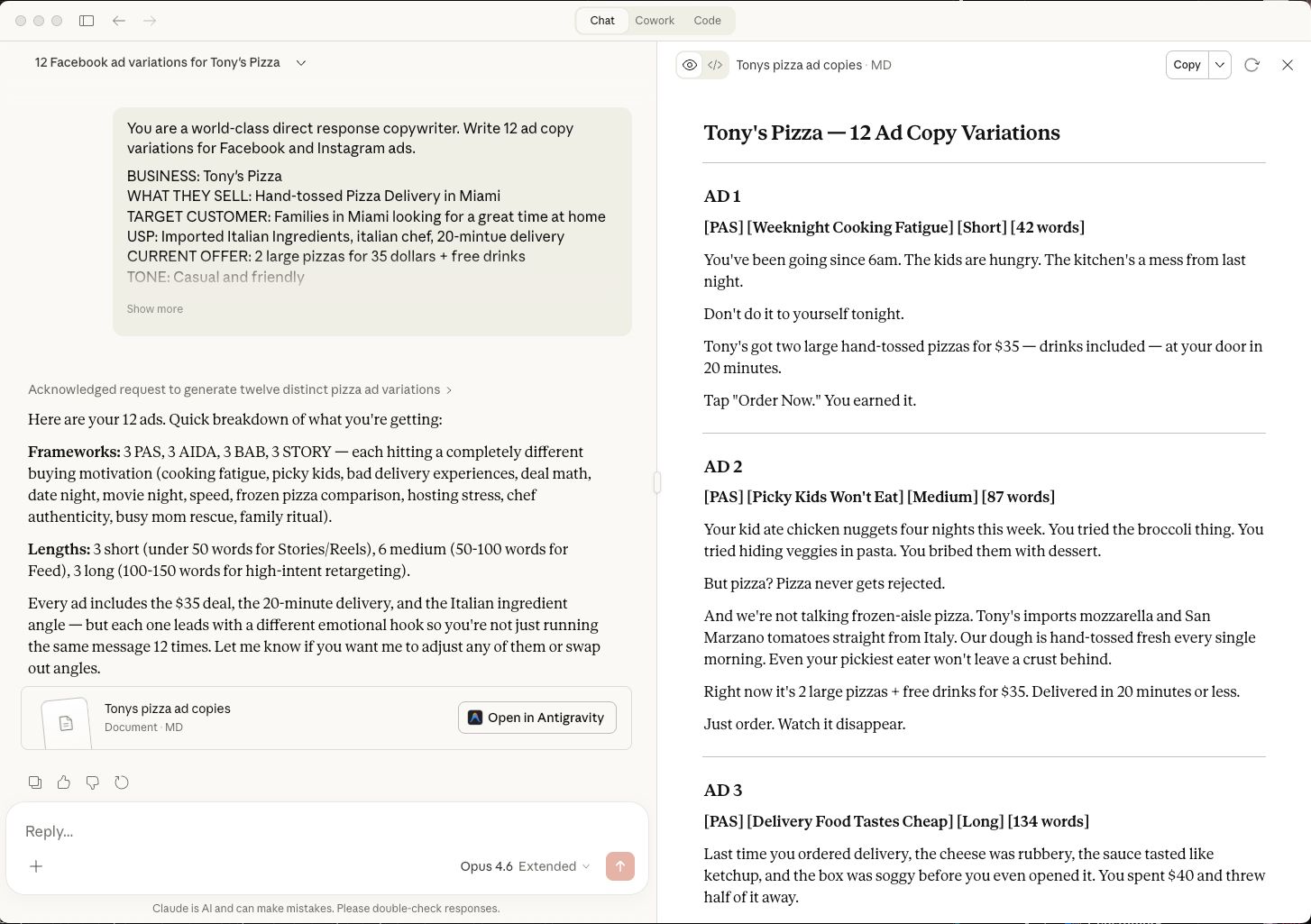Give the response a thumbs down
The image size is (1311, 924).
click(93, 782)
